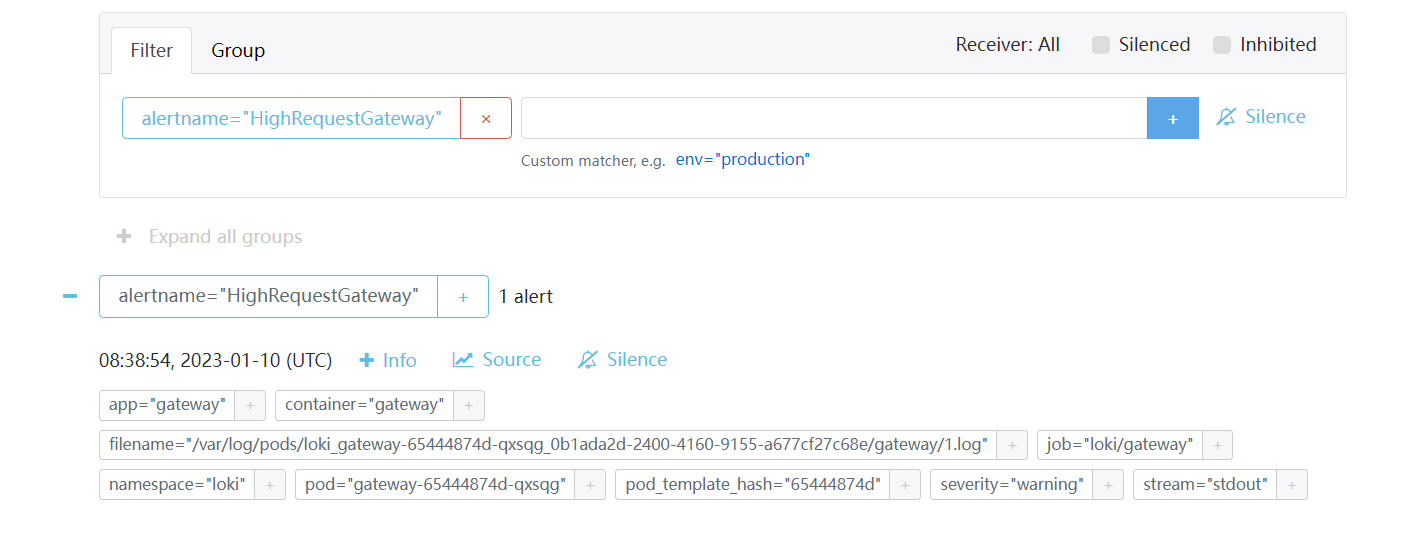Screen dimensions: 1425x555
Task: Toggle the Inhibited checkbox
Action: [1222, 45]
